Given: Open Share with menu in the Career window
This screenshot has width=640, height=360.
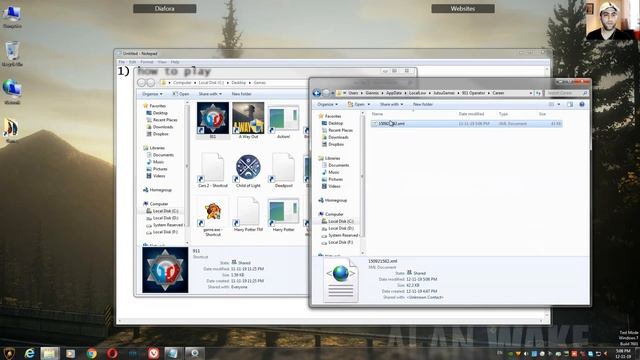Looking at the screenshot, I should [391, 104].
